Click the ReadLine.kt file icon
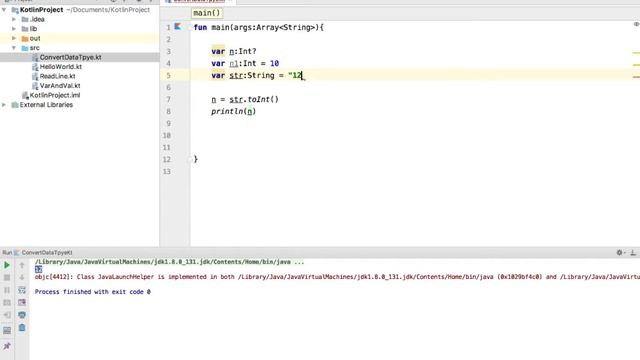 click(35, 76)
